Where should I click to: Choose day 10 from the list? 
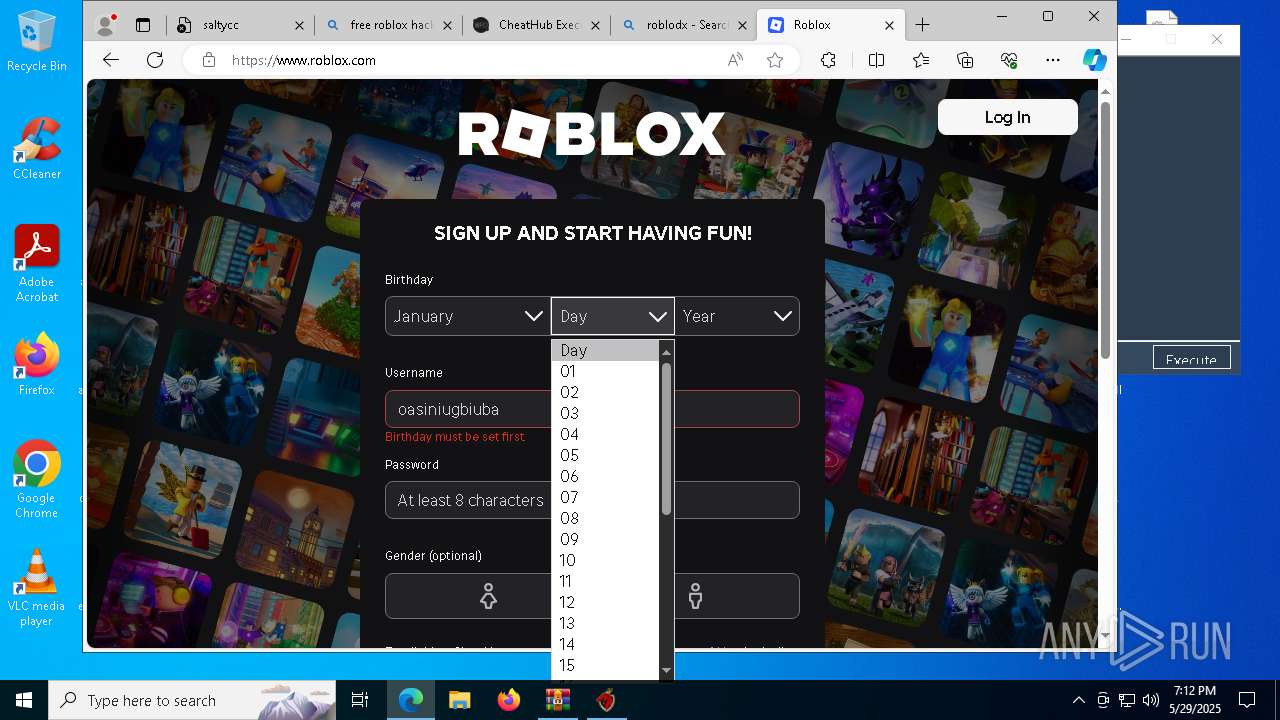605,560
